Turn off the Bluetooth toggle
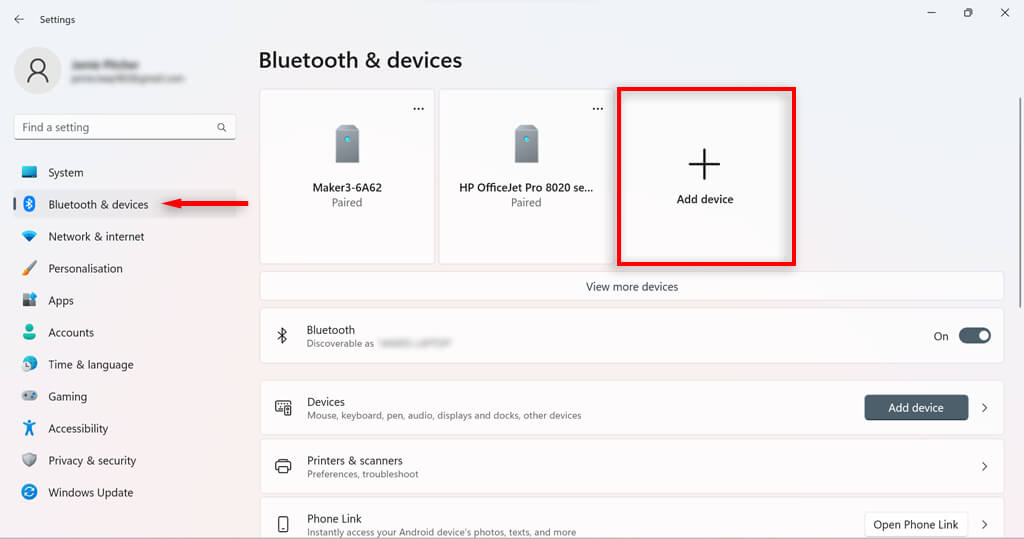 974,336
